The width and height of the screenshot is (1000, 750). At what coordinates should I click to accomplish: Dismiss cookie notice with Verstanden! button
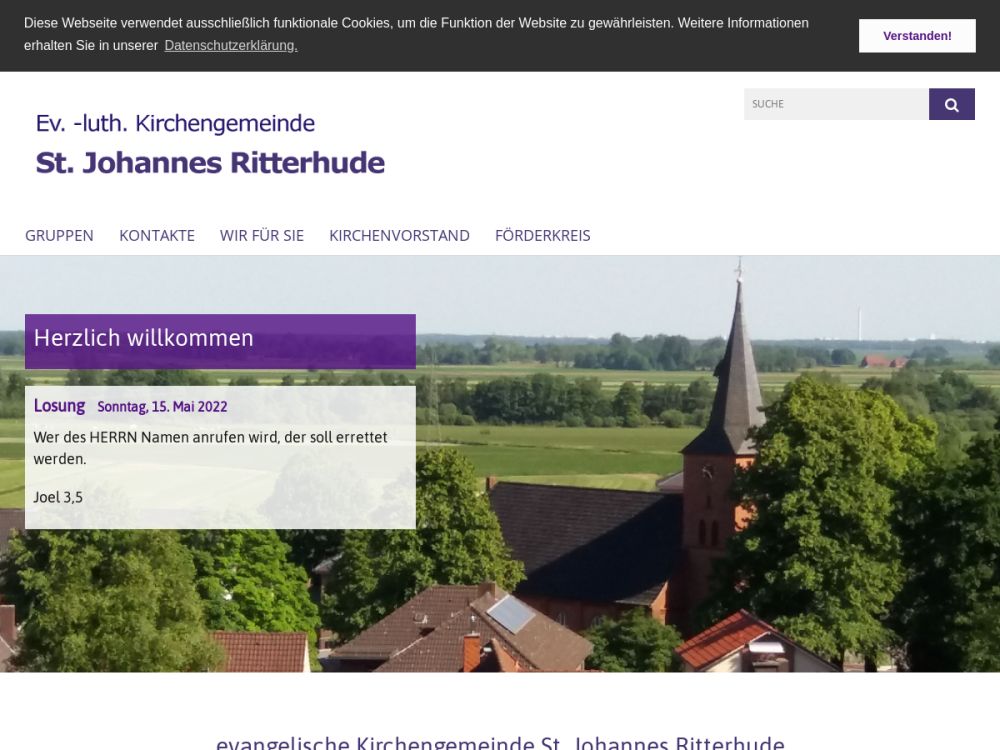(916, 36)
